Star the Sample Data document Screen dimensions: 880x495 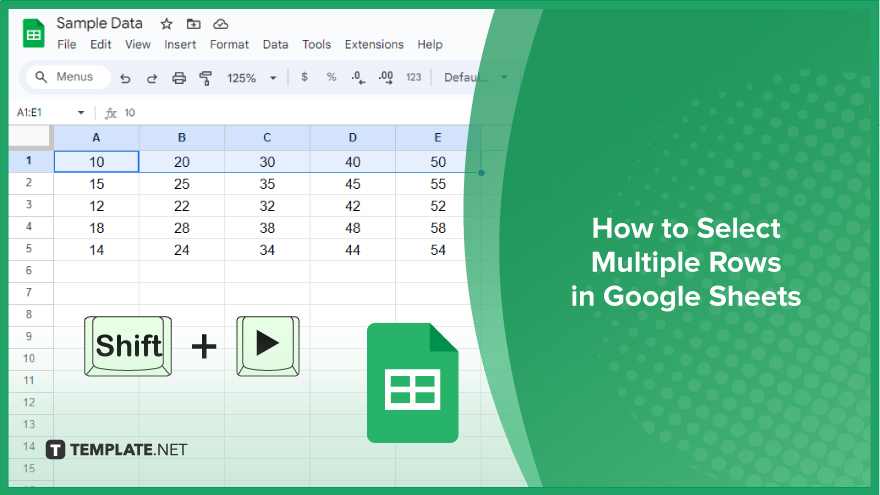pos(166,24)
